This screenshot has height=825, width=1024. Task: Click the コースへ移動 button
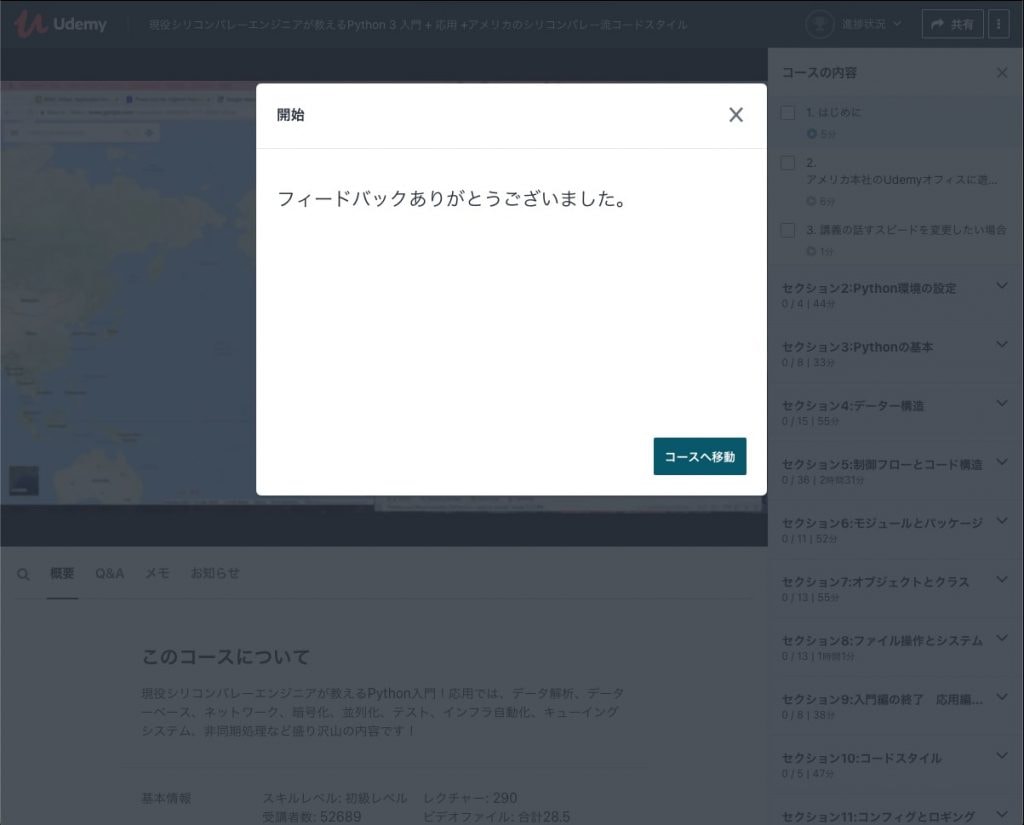coord(699,456)
